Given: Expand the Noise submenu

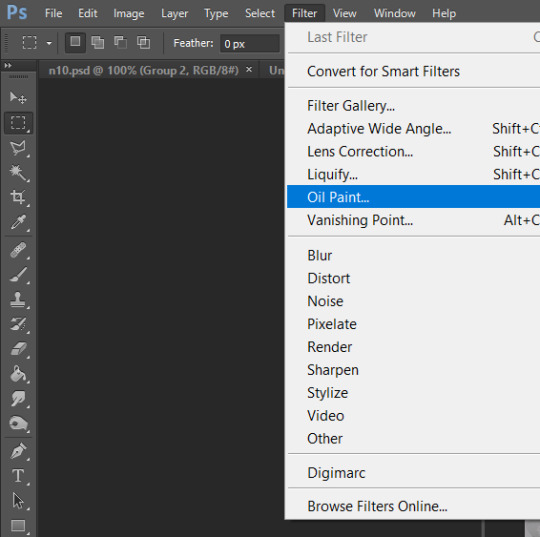Looking at the screenshot, I should [413, 301].
